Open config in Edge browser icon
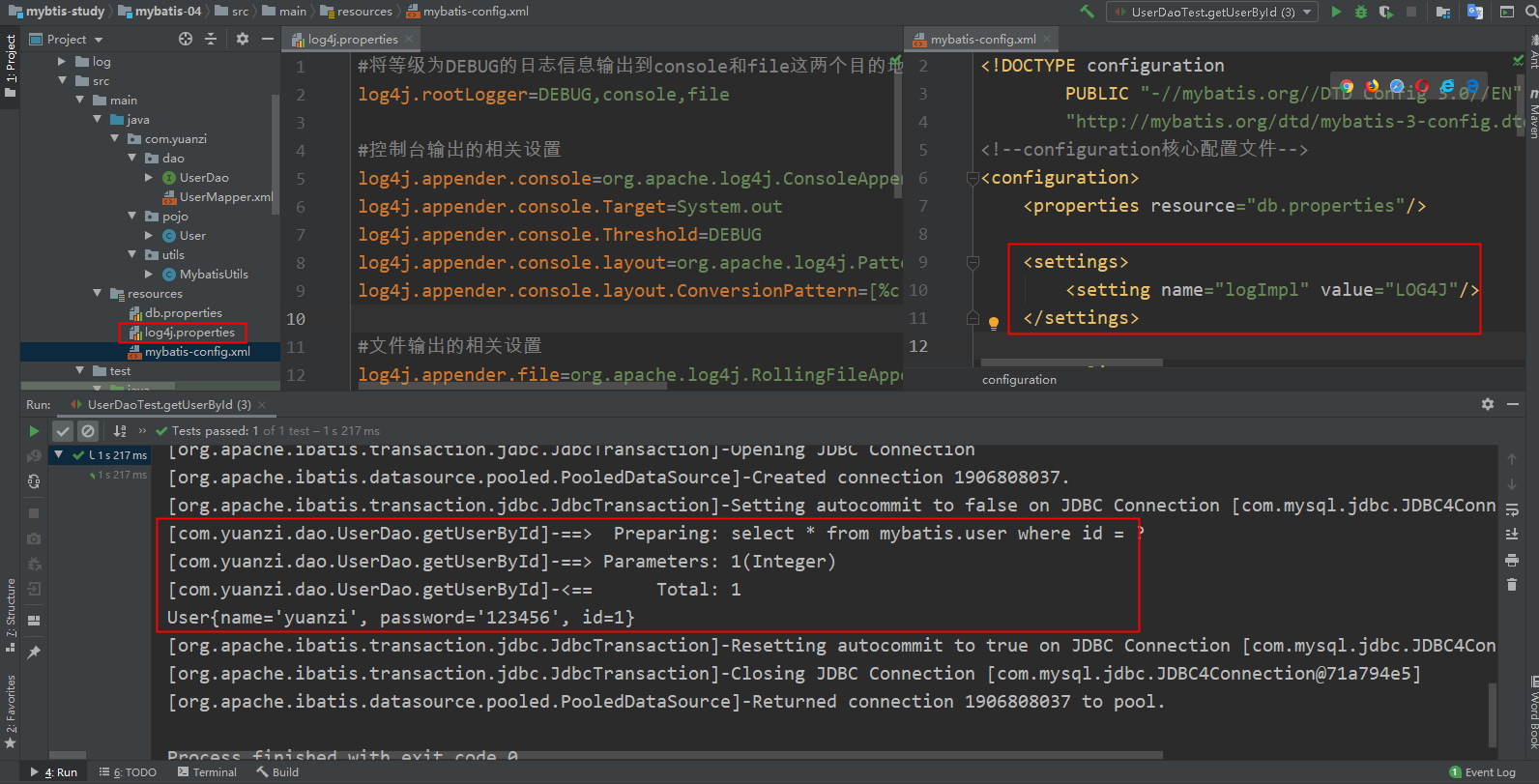Screen dimensions: 1539x784 (x=1471, y=87)
